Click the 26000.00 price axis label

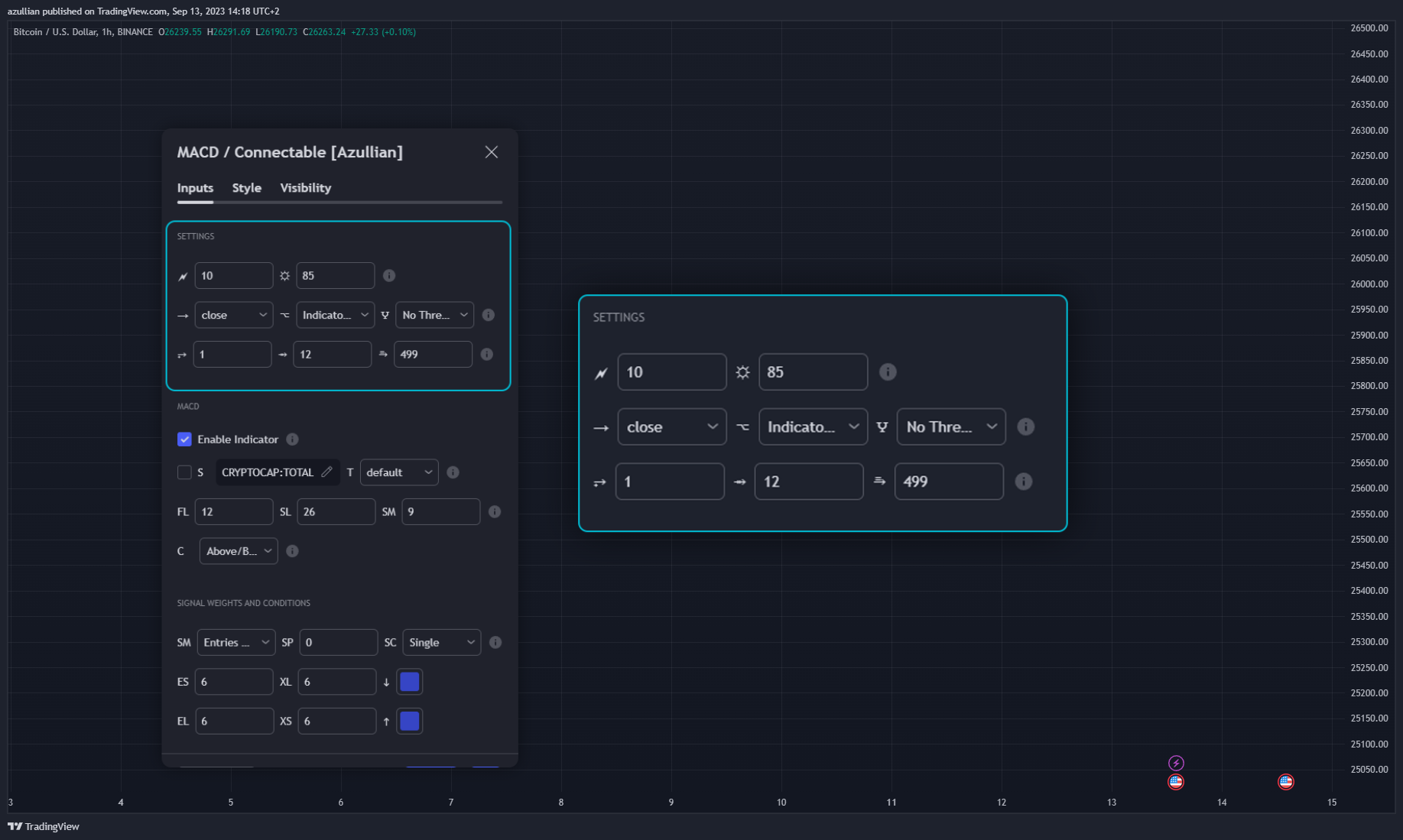(x=1369, y=284)
